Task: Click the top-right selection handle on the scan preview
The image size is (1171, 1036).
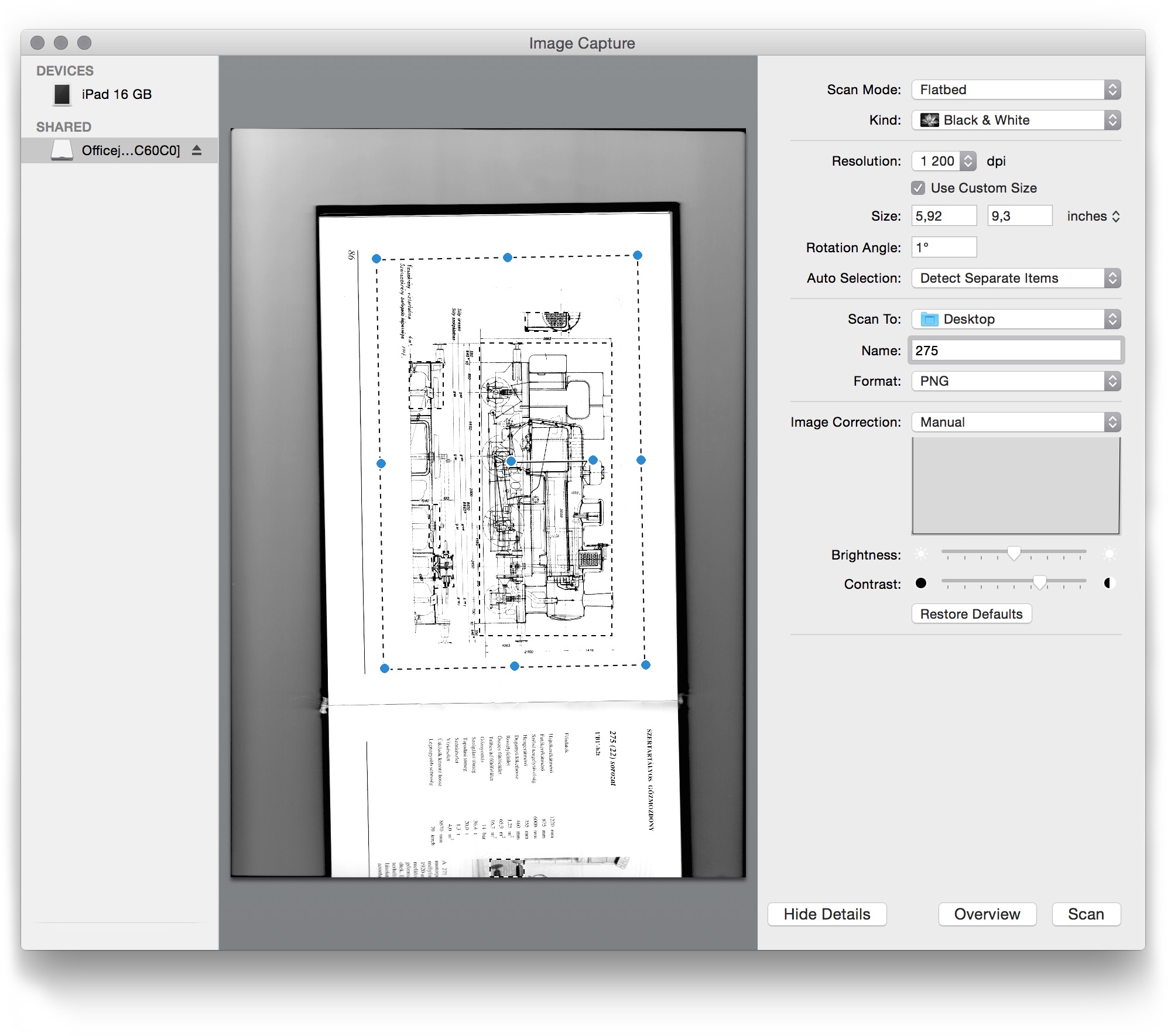Action: point(638,255)
